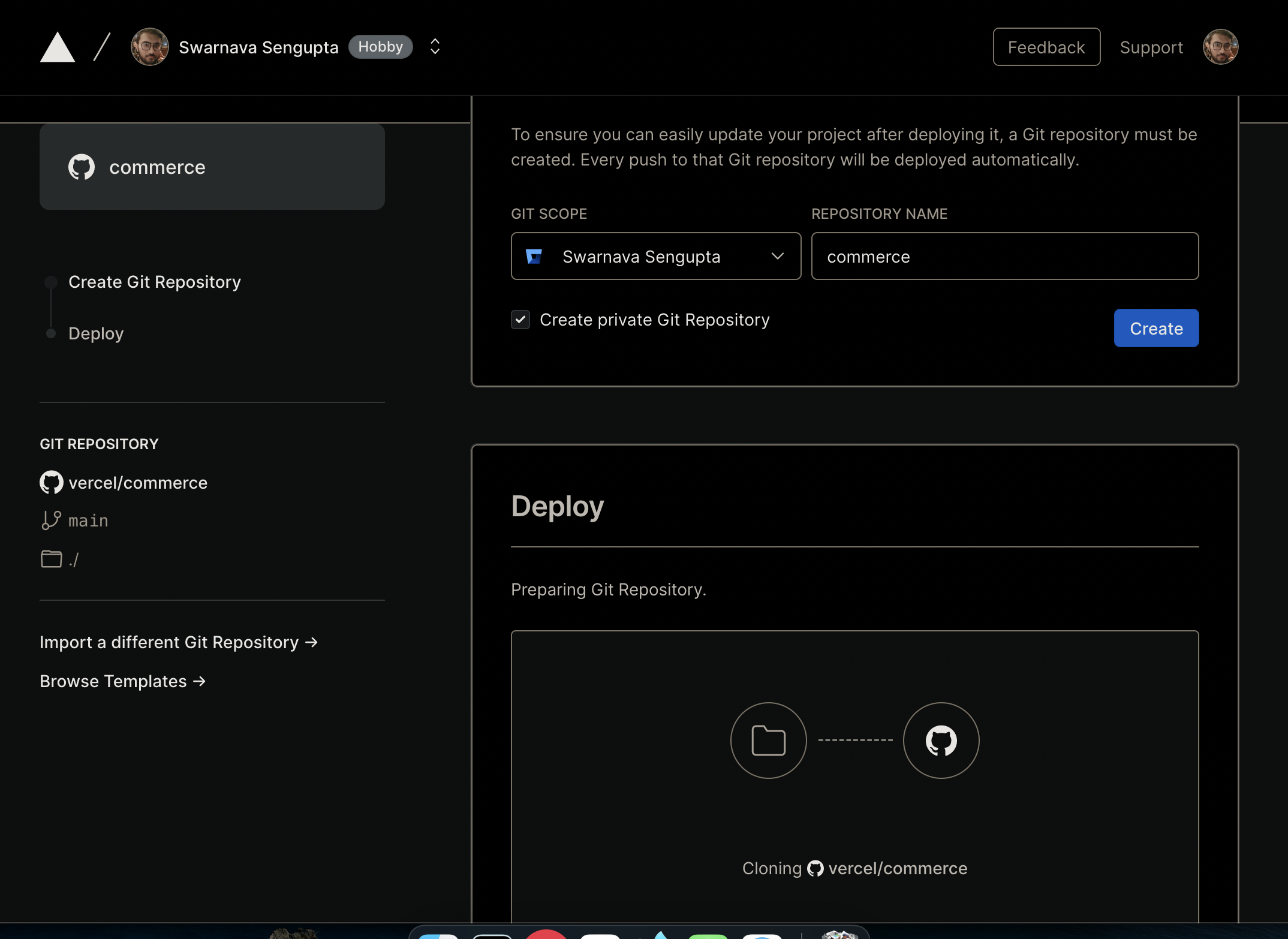
Task: Click the cloning progress indicator line
Action: [855, 740]
